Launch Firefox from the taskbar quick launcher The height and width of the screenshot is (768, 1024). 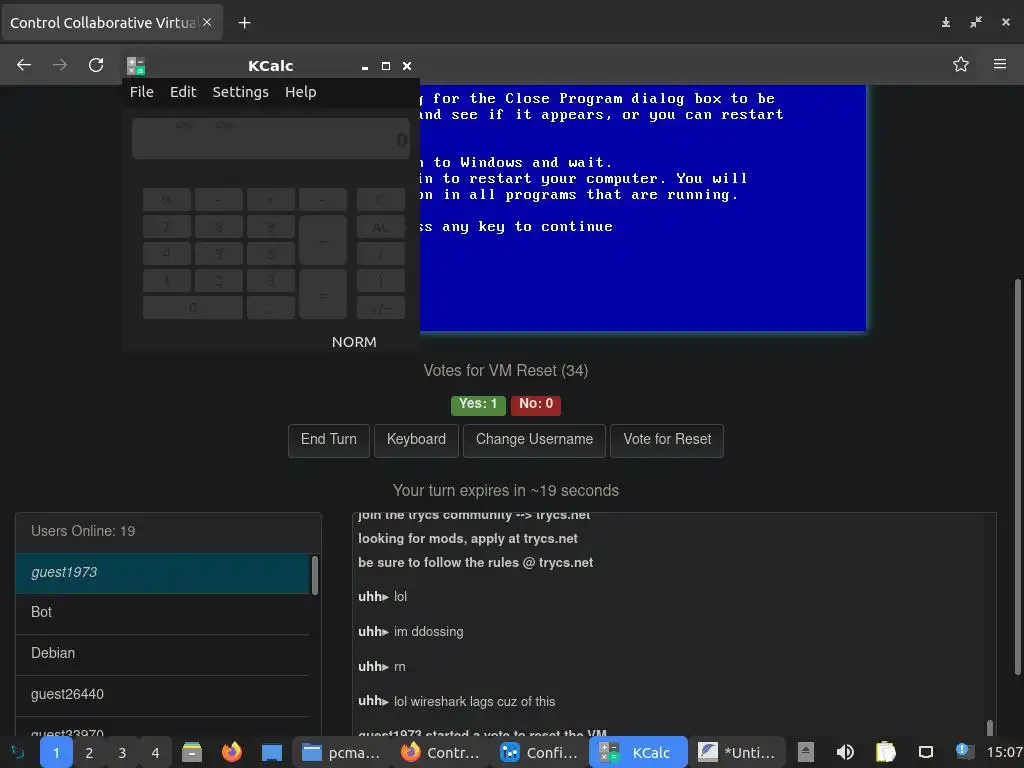231,752
